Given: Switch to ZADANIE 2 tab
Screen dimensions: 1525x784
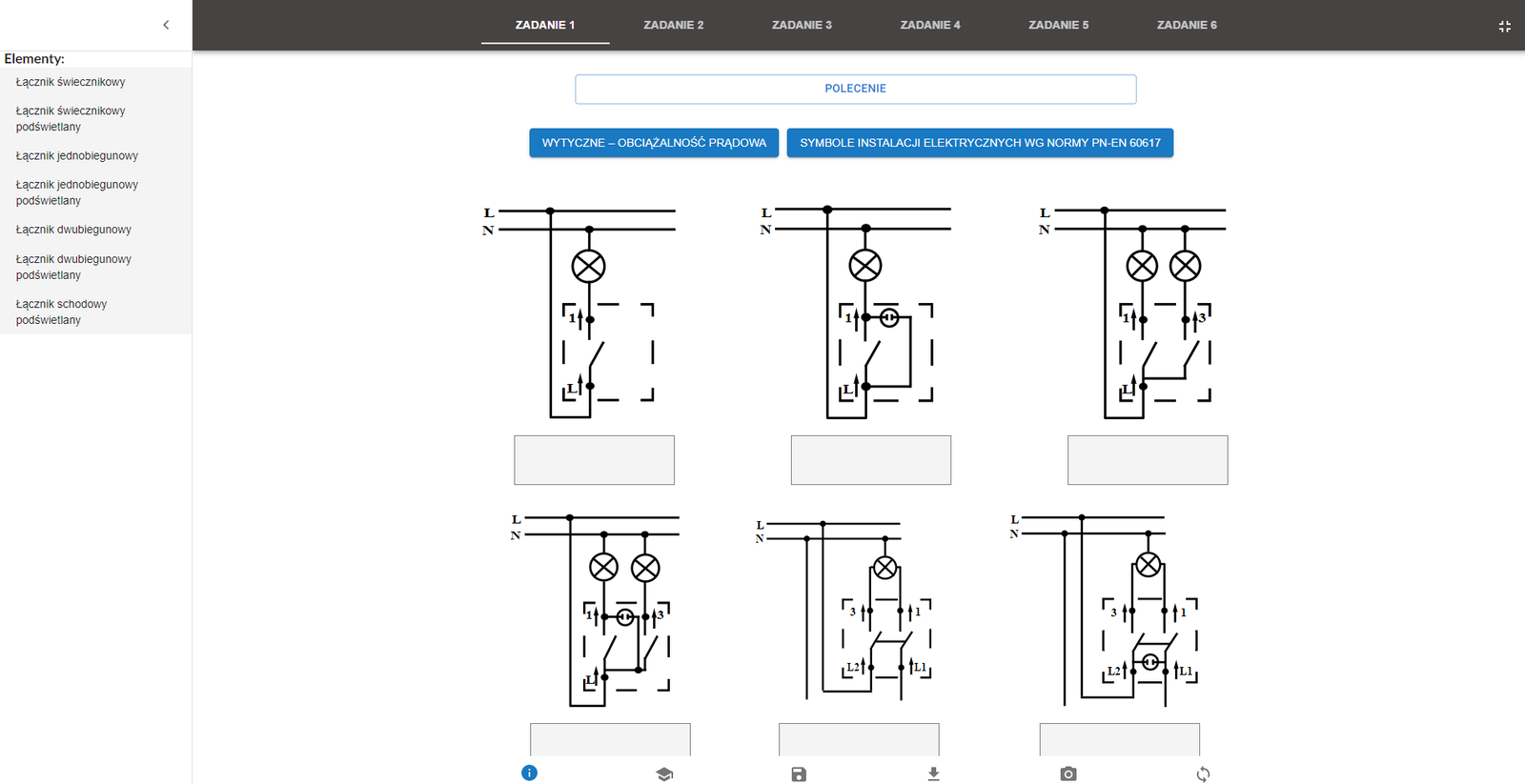Looking at the screenshot, I should point(673,25).
